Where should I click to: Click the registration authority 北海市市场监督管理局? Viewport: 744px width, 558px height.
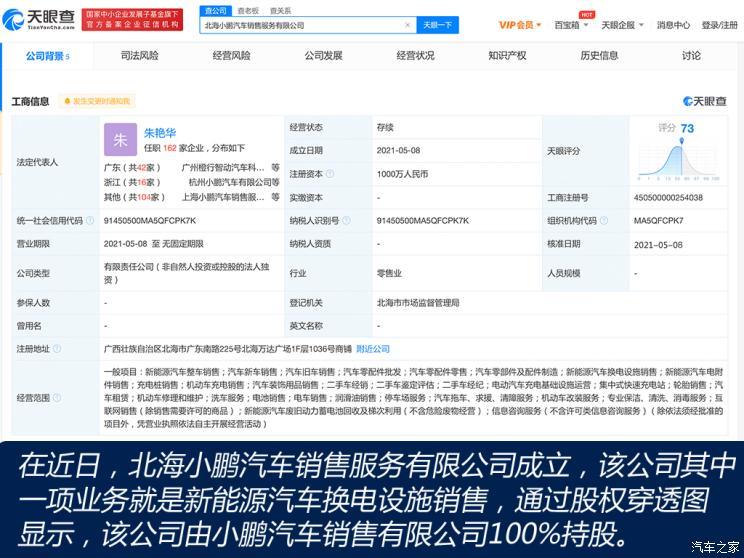[x=418, y=303]
